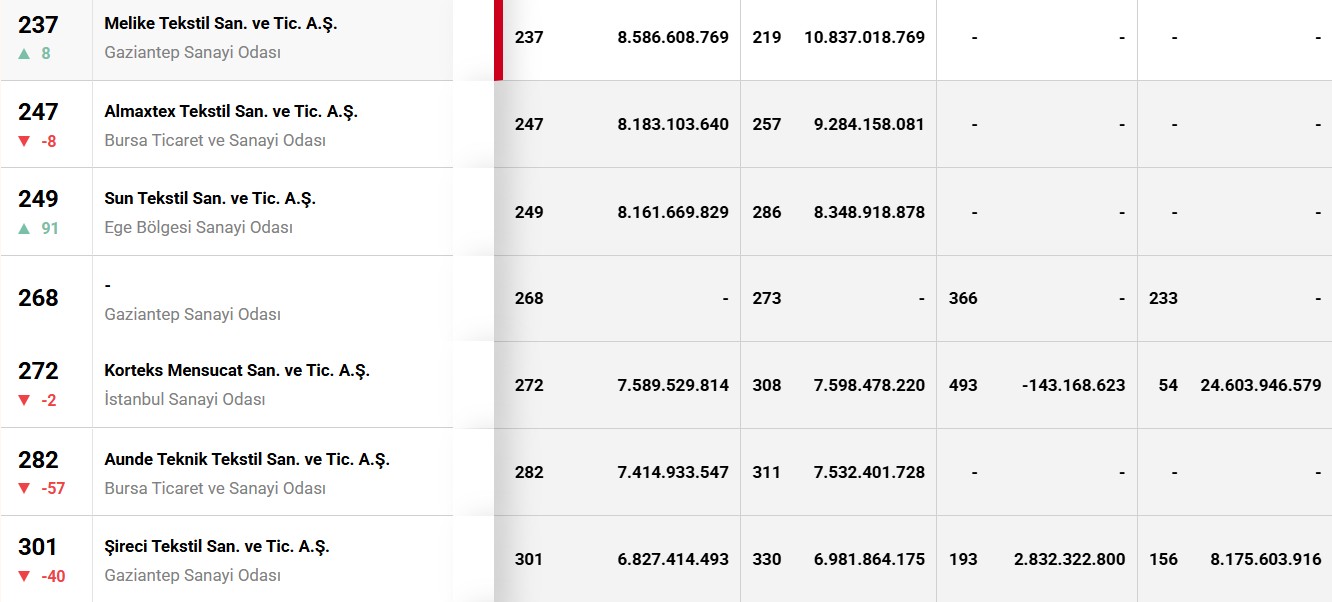Click the red down arrow under rank 301
Image resolution: width=1332 pixels, height=602 pixels.
tap(24, 576)
